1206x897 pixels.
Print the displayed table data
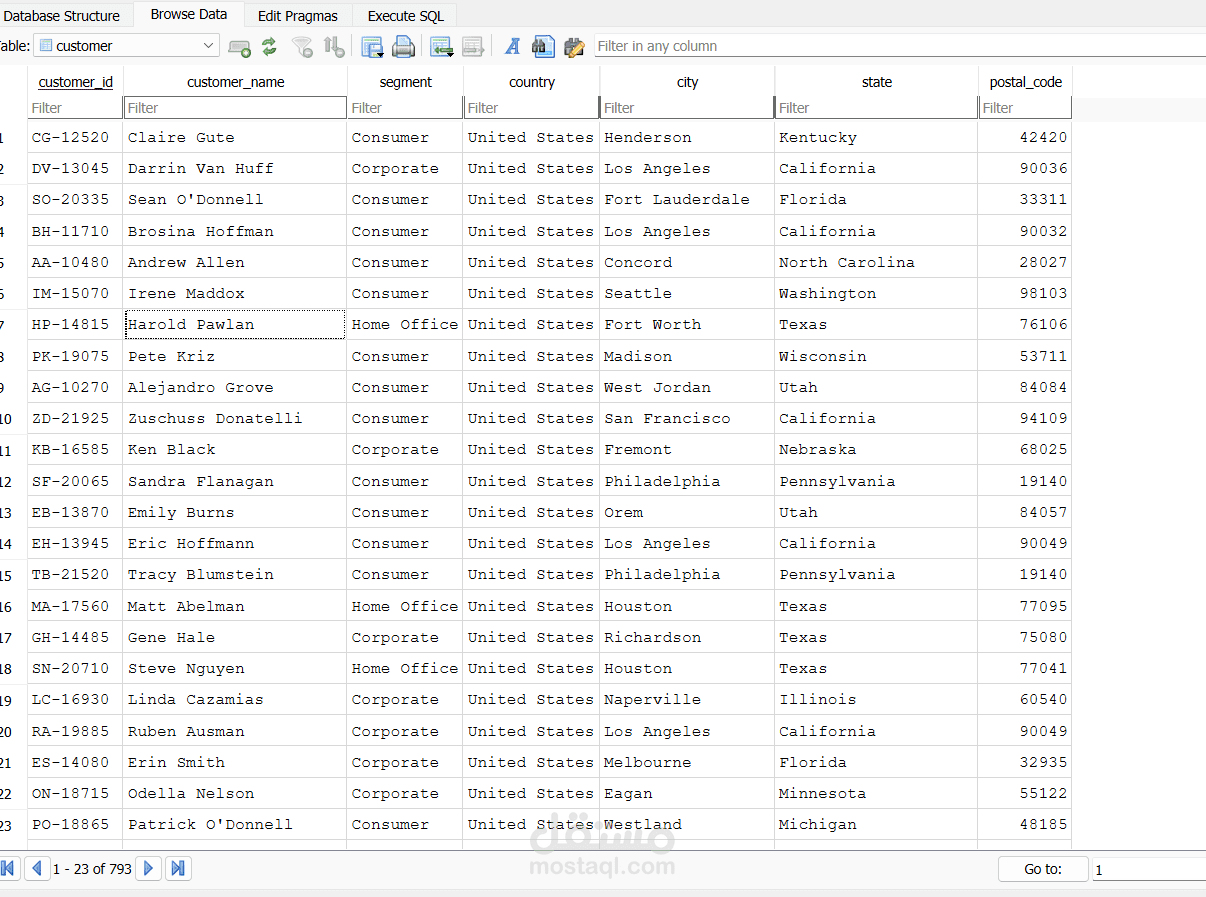(x=403, y=47)
